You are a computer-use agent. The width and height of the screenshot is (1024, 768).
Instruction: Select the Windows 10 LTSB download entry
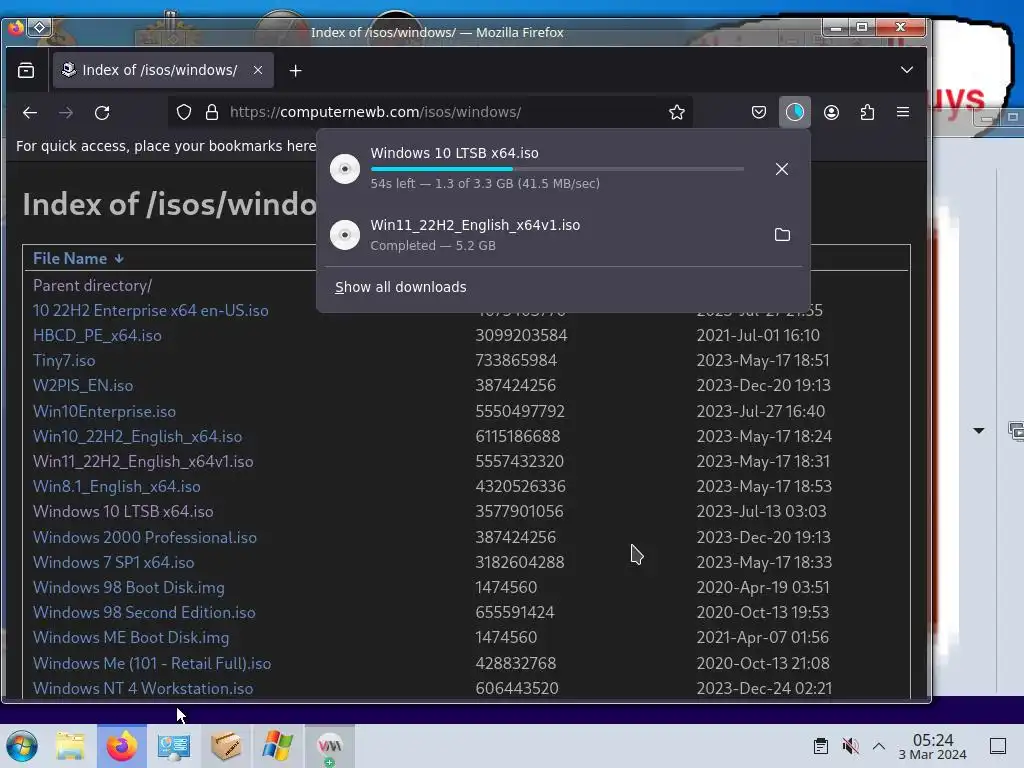[563, 168]
